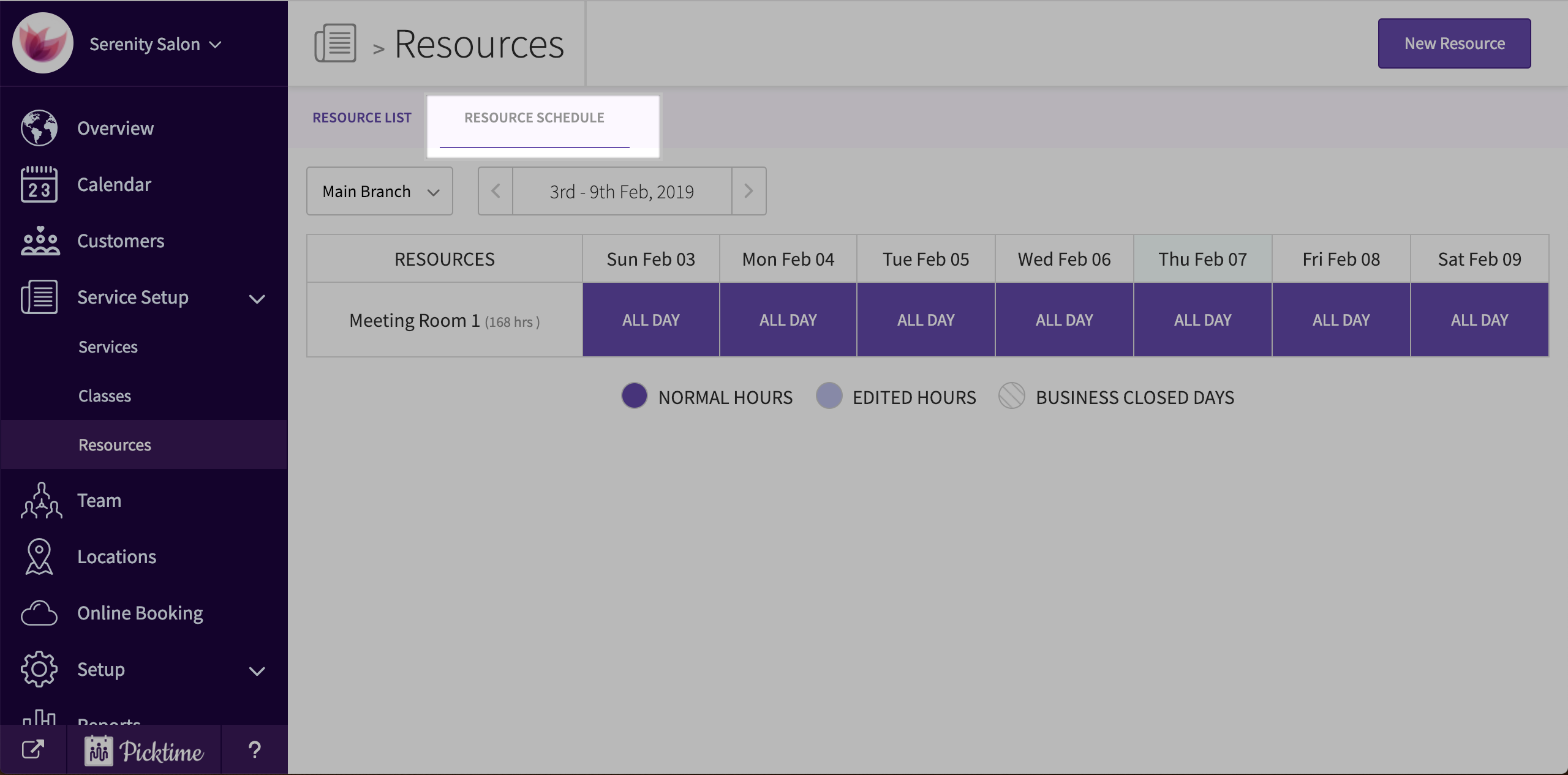Select the Resource Schedule tab
The image size is (1568, 775).
pyautogui.click(x=534, y=118)
